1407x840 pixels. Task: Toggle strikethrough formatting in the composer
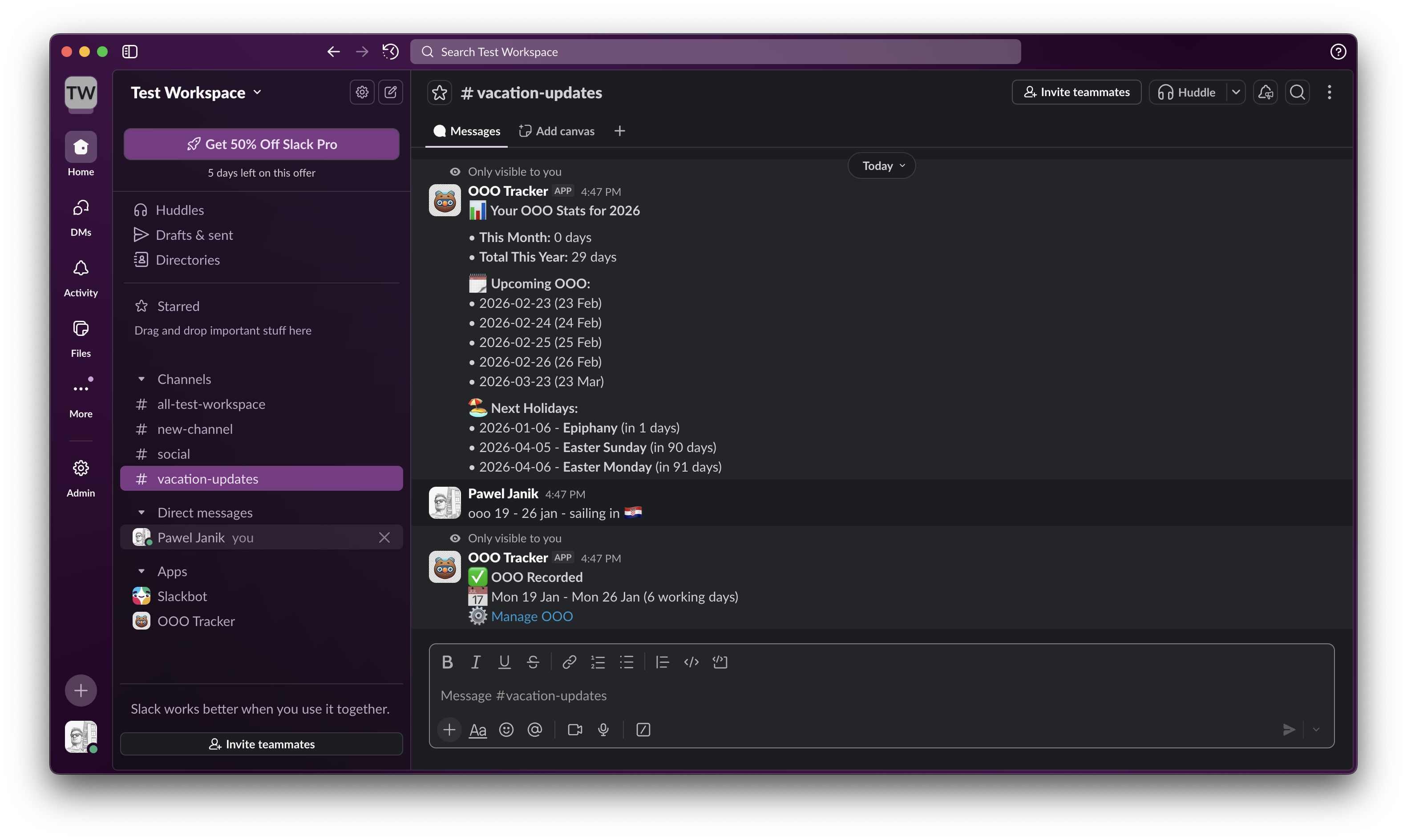(533, 662)
